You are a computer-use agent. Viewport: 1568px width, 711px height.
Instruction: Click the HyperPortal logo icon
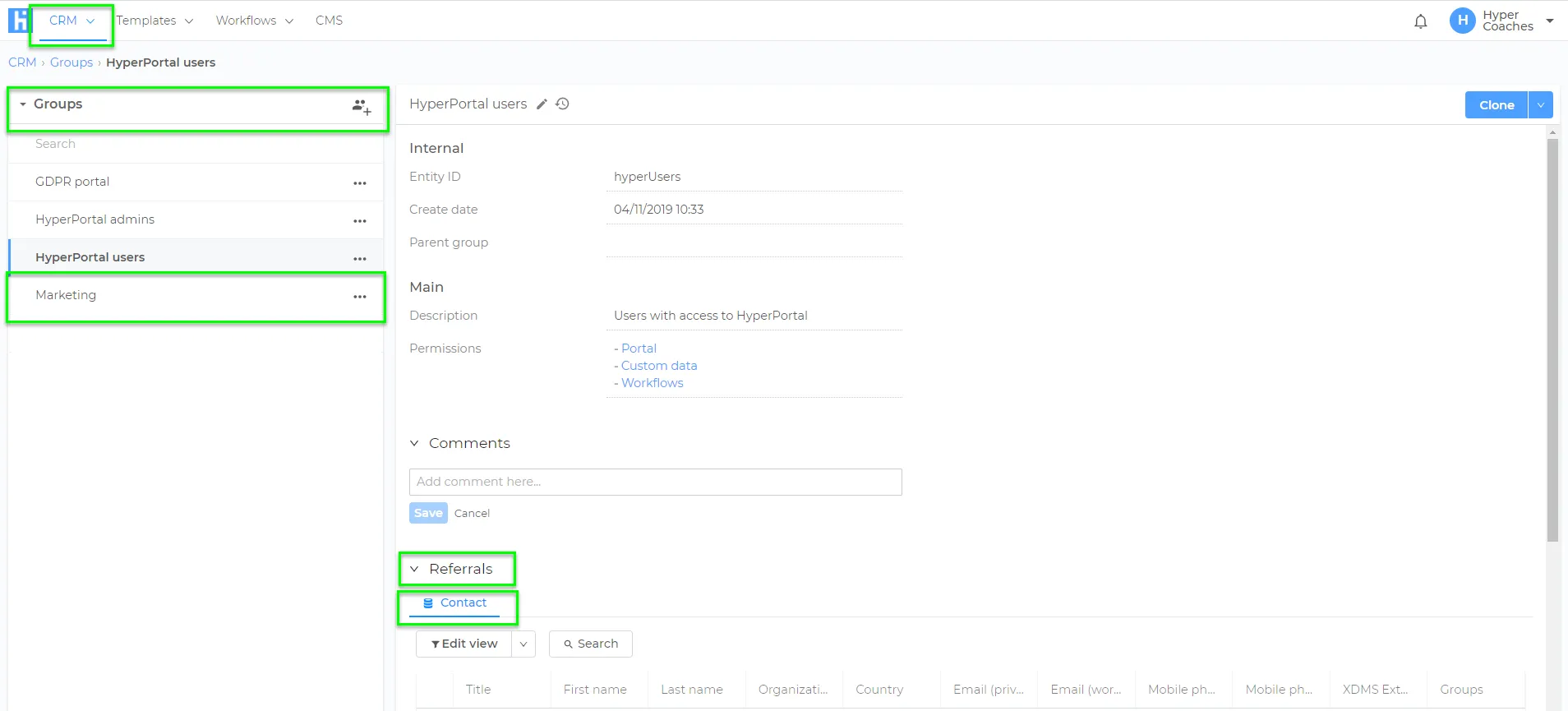point(18,21)
